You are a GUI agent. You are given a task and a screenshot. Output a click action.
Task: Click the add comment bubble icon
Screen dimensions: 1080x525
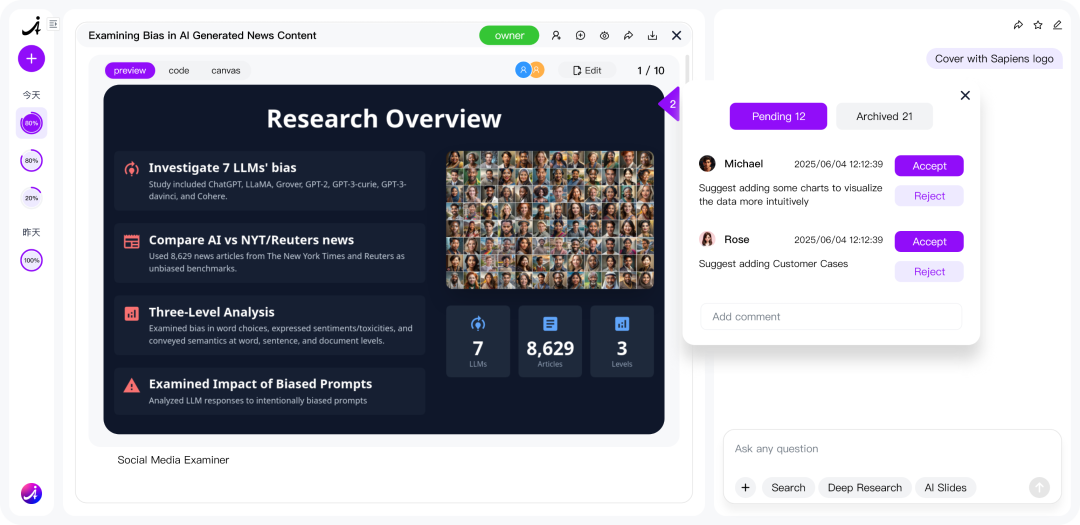click(580, 35)
